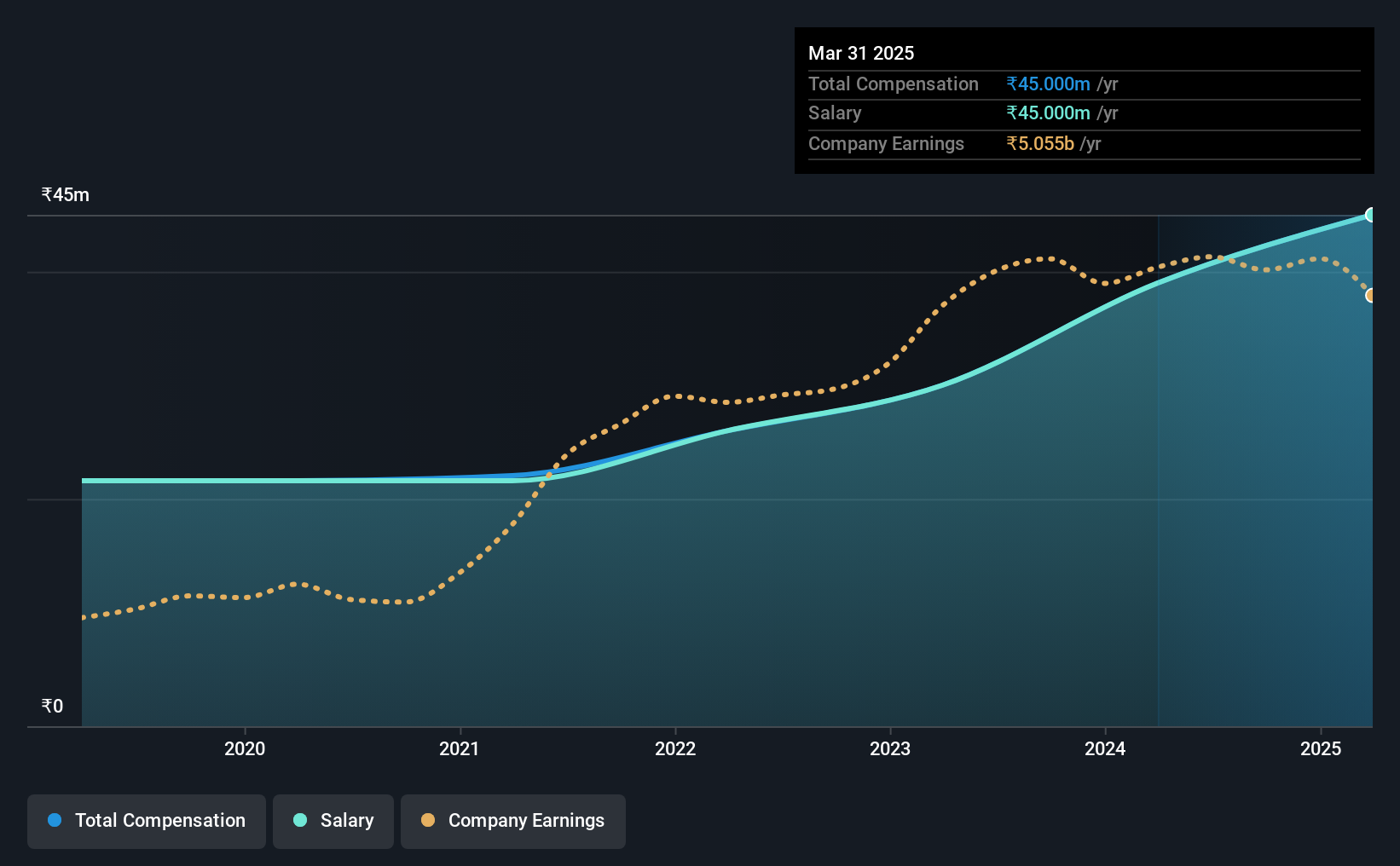
Task: Click the teal Salary legend dot
Action: pyautogui.click(x=300, y=820)
